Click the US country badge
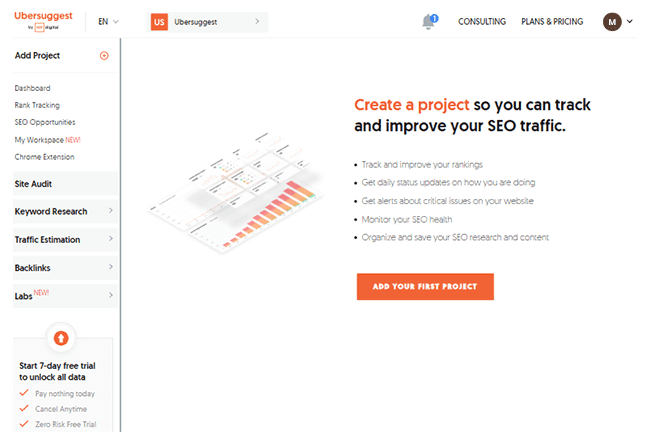The width and height of the screenshot is (649, 448). tap(159, 22)
